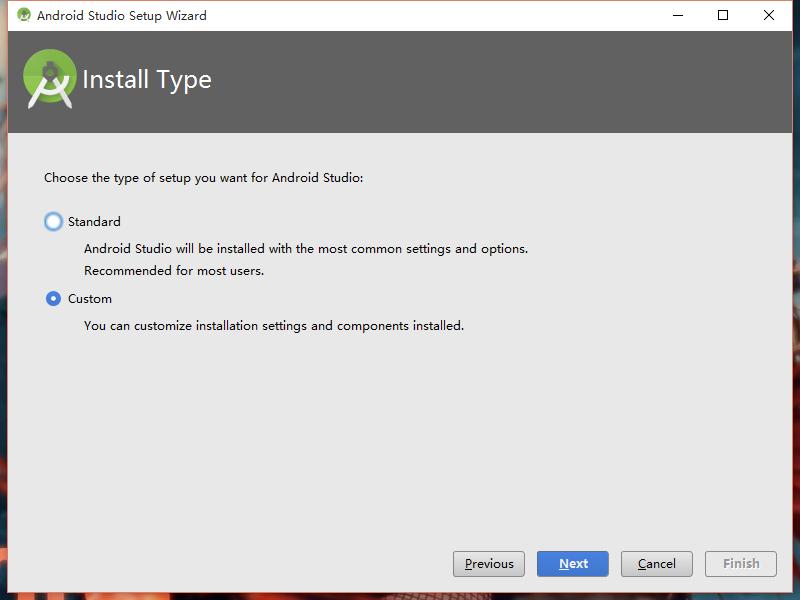800x600 pixels.
Task: Close the Android Studio Setup Wizard
Action: point(769,16)
